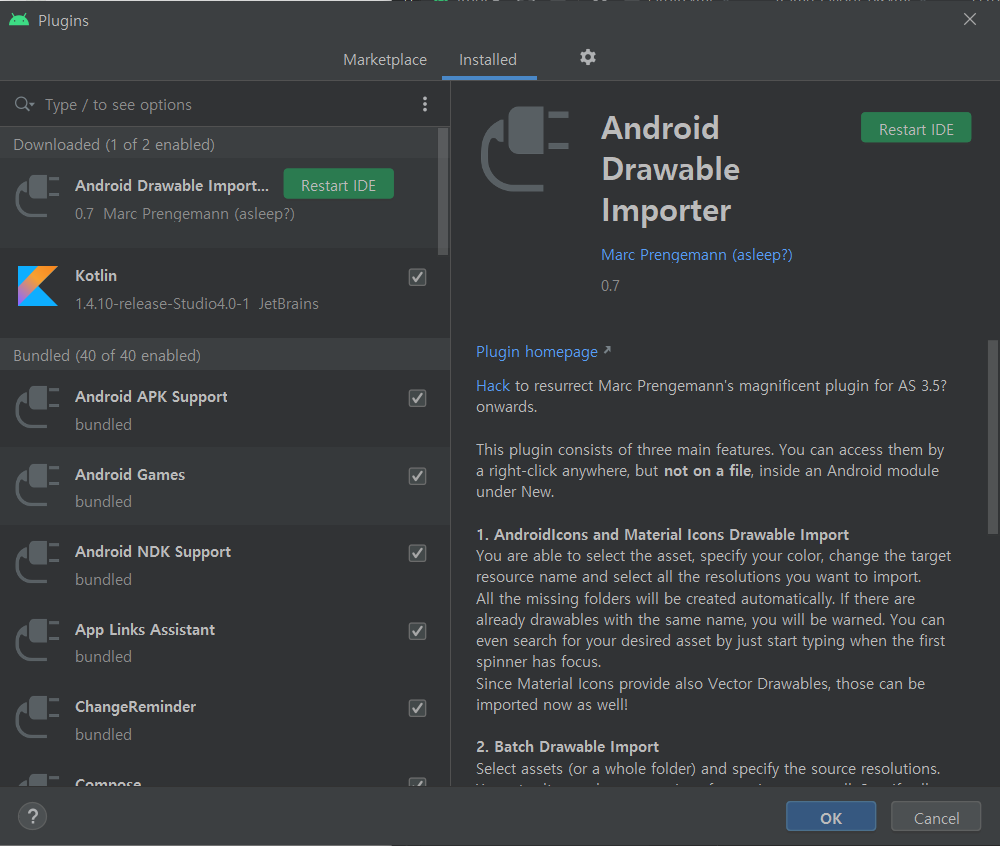Viewport: 1000px width, 846px height.
Task: Open the plugin settings gear menu
Action: [587, 57]
